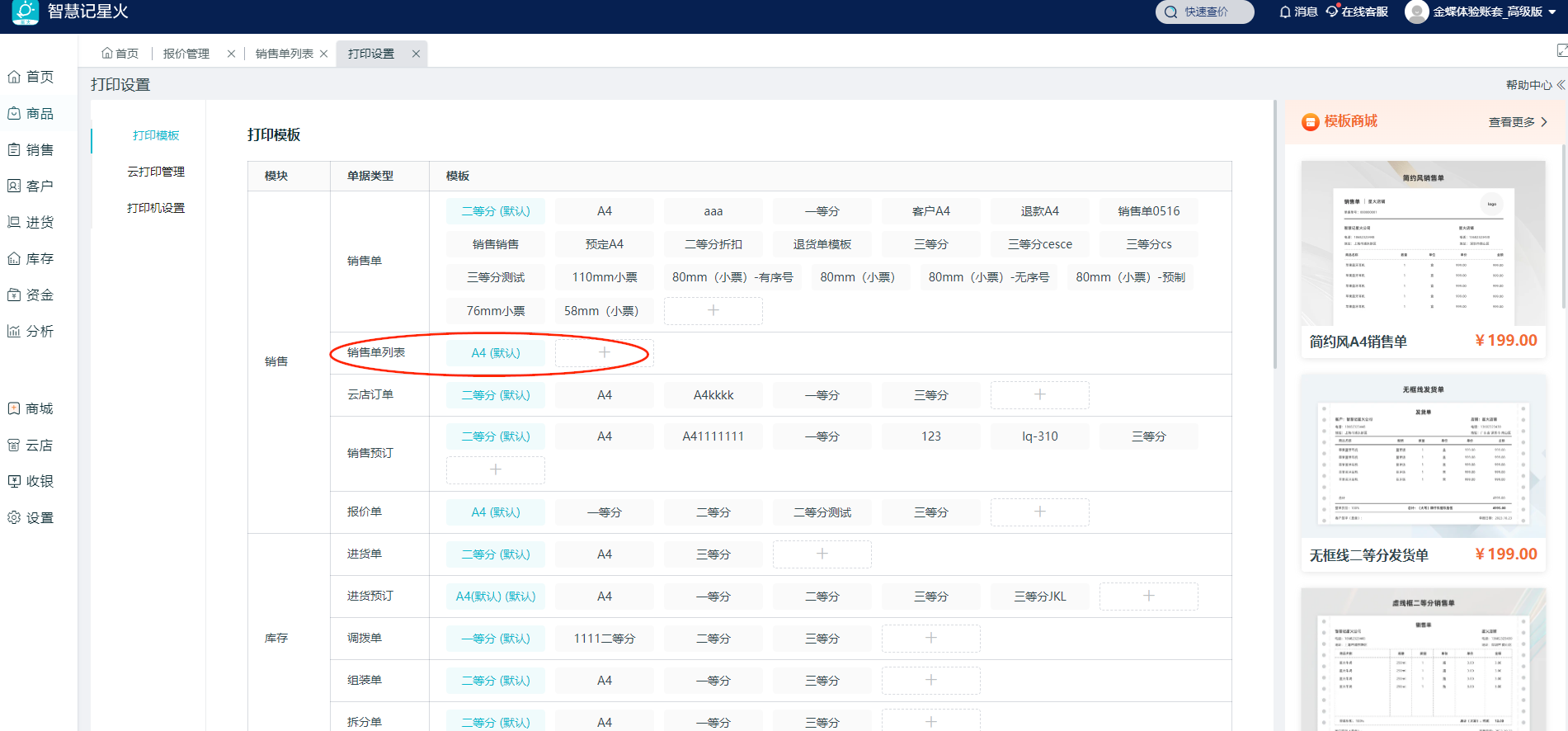Open 商城 in the sidebar

(31, 408)
